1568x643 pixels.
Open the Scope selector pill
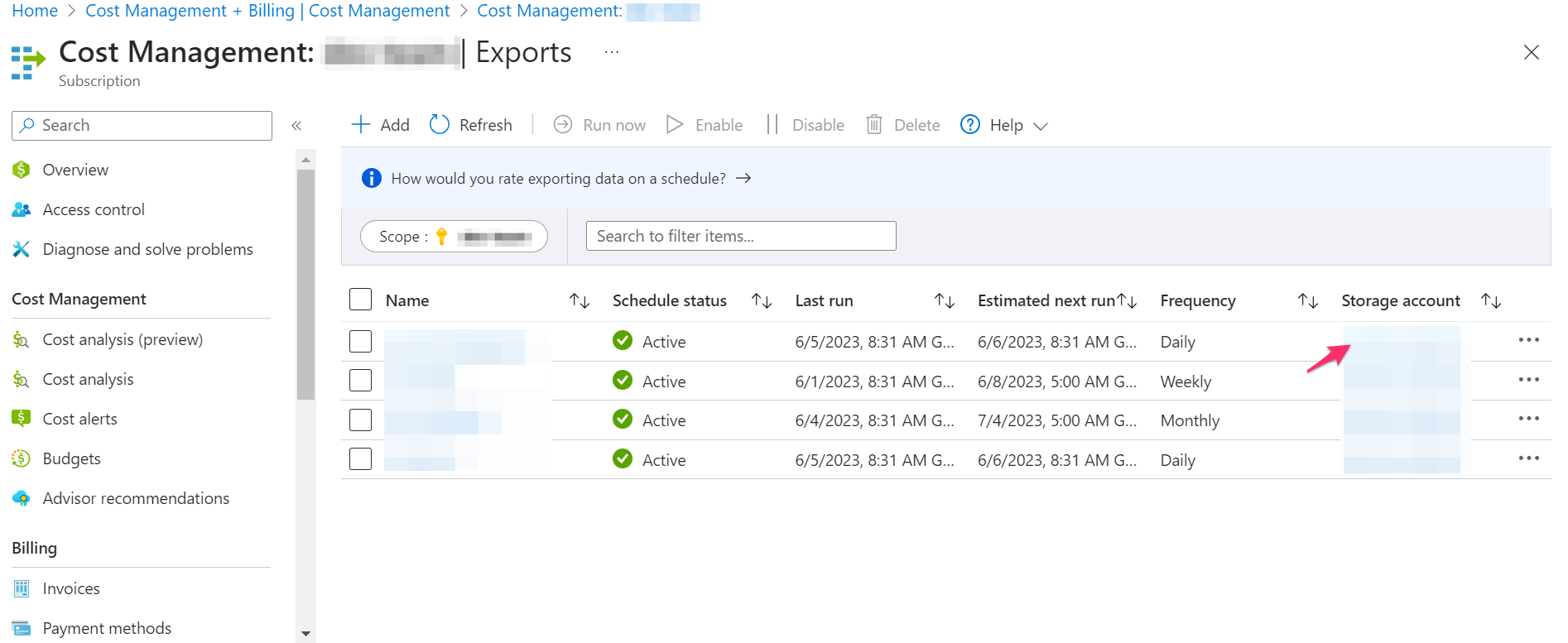454,237
